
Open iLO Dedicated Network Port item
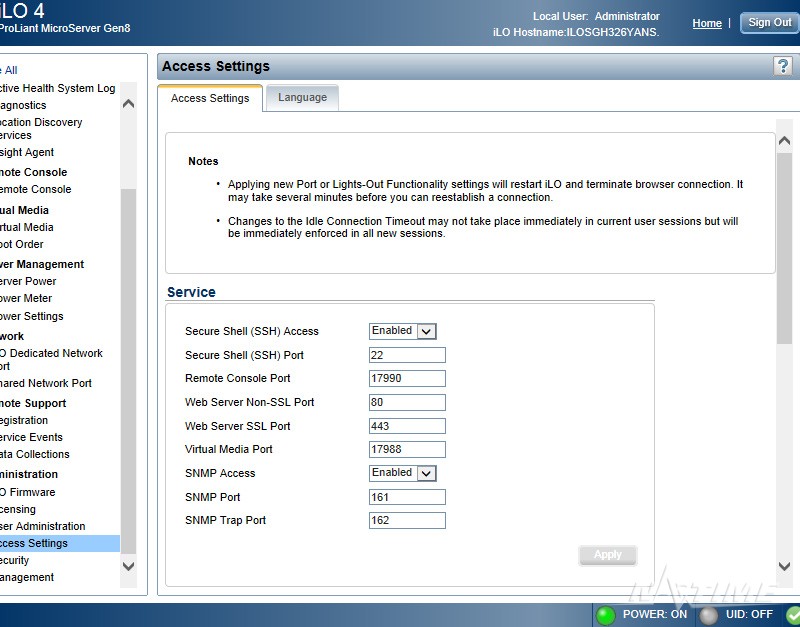point(51,360)
